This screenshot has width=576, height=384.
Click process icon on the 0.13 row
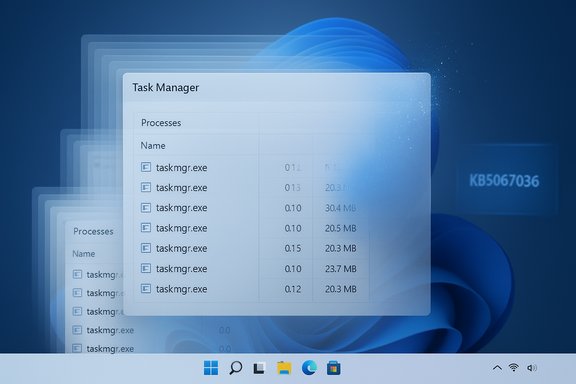pyautogui.click(x=146, y=188)
